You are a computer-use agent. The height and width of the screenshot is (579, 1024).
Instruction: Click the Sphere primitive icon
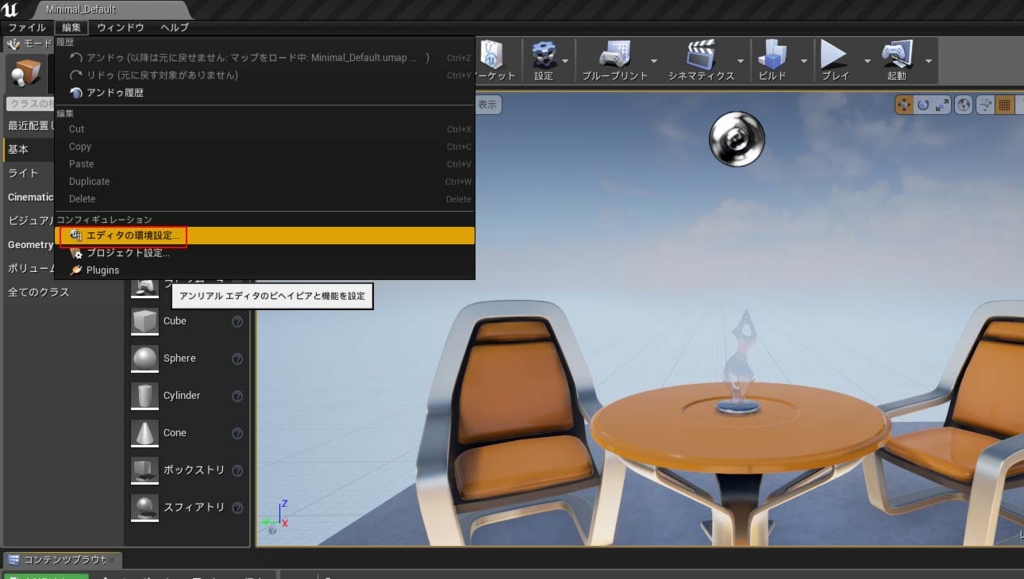(144, 358)
